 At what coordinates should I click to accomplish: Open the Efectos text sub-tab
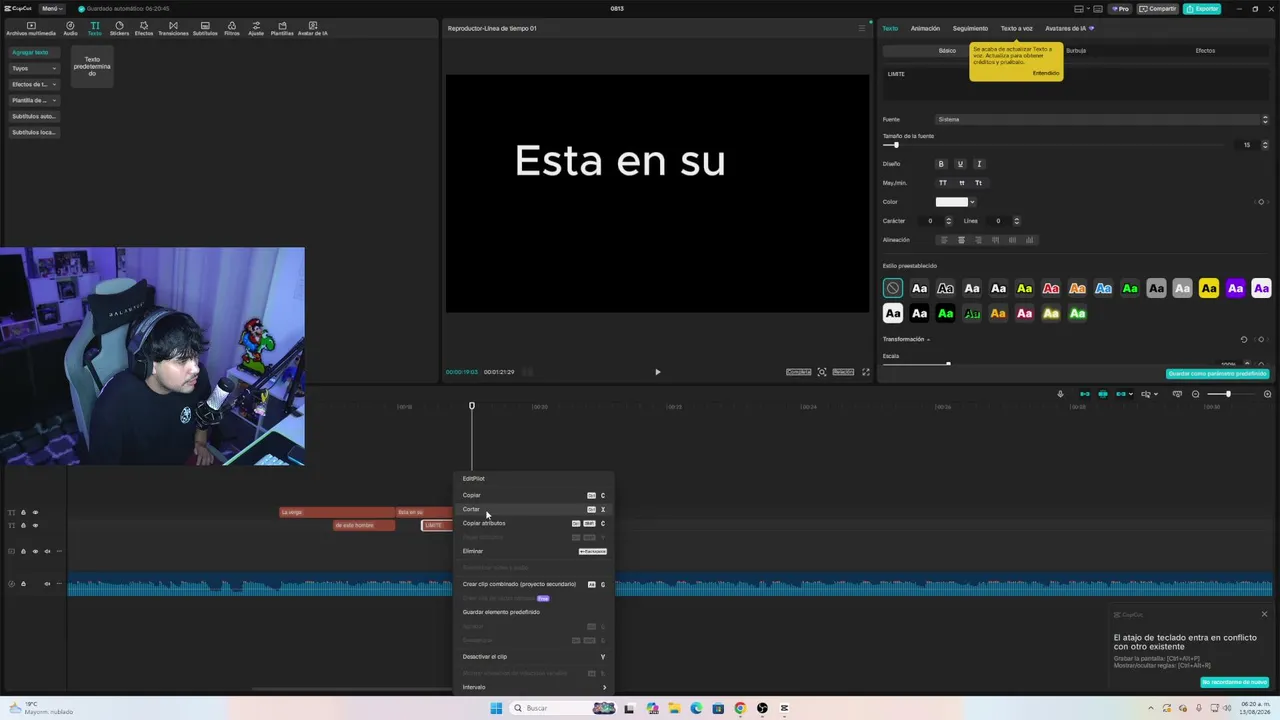tap(1205, 50)
